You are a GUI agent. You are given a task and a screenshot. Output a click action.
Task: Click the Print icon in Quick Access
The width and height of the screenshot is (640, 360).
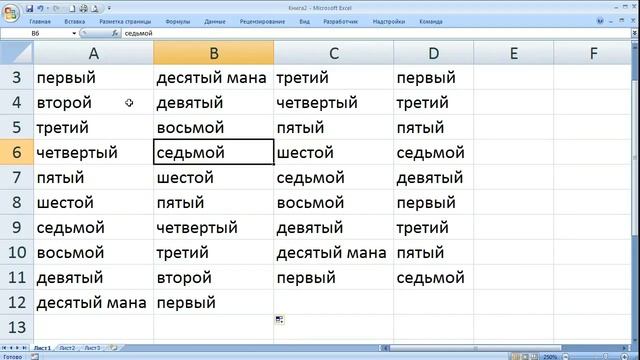click(84, 8)
